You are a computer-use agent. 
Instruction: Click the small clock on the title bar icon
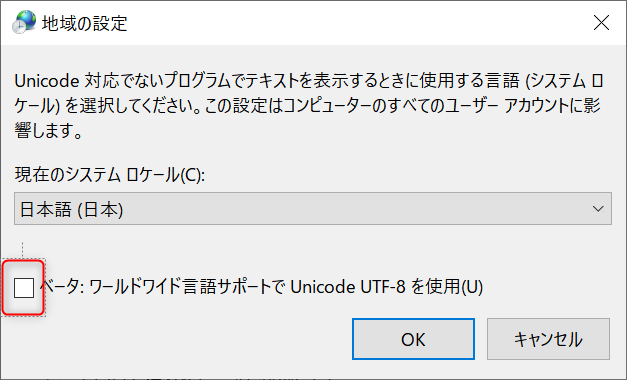18,27
